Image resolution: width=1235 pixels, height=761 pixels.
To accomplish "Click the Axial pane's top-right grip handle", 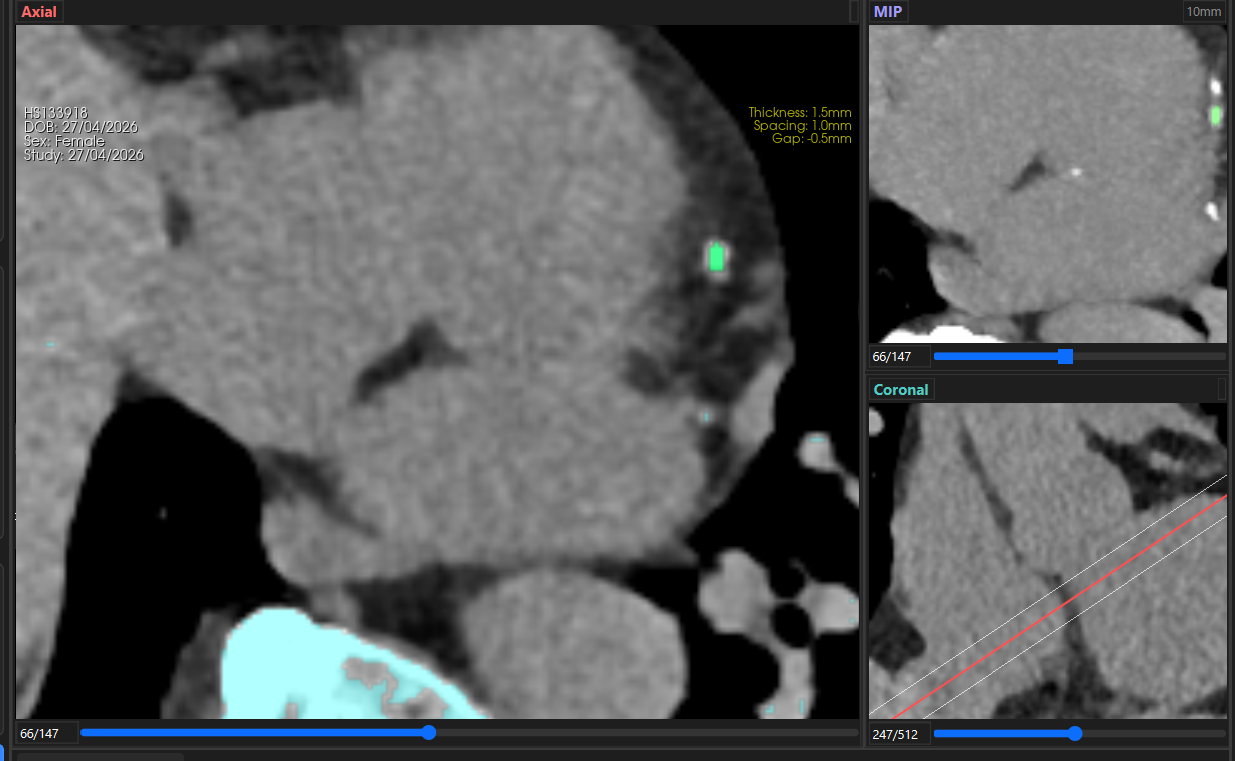I will coord(854,11).
